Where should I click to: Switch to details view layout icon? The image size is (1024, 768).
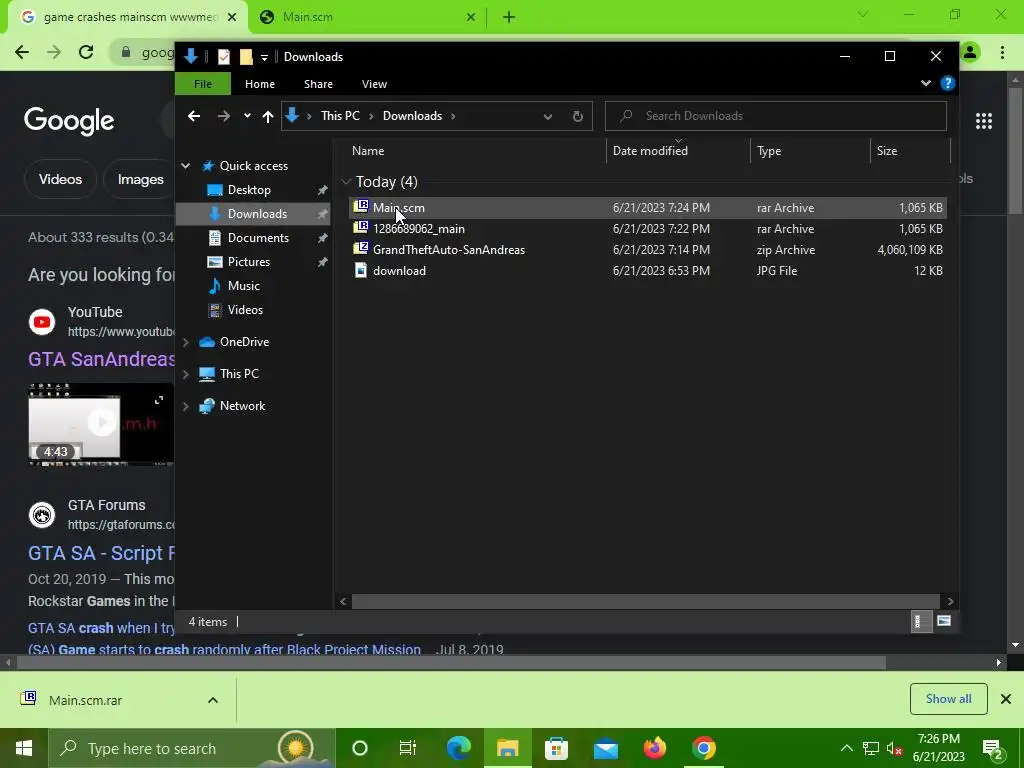[921, 622]
